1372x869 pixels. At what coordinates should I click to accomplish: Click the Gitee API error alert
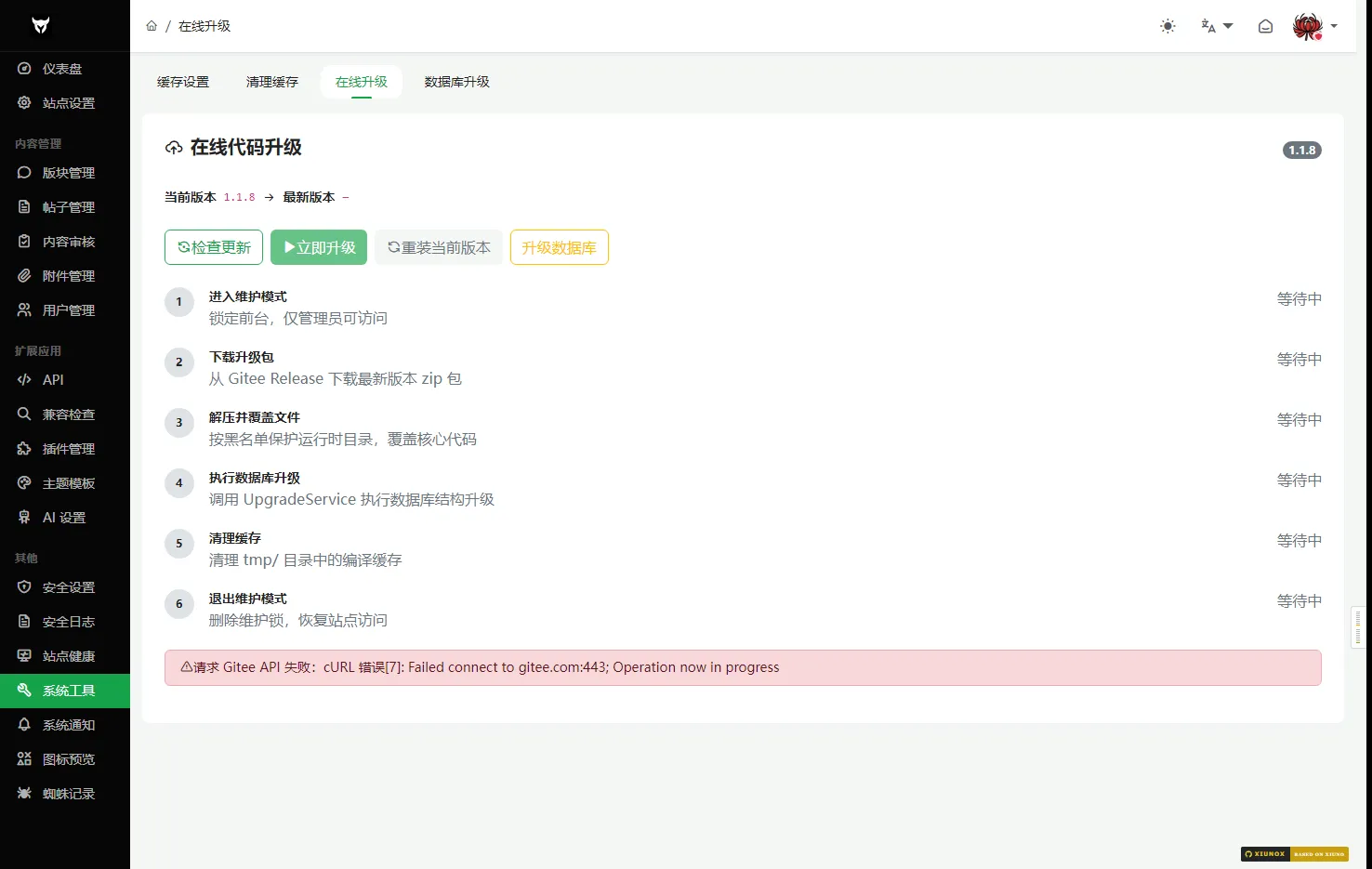point(743,667)
